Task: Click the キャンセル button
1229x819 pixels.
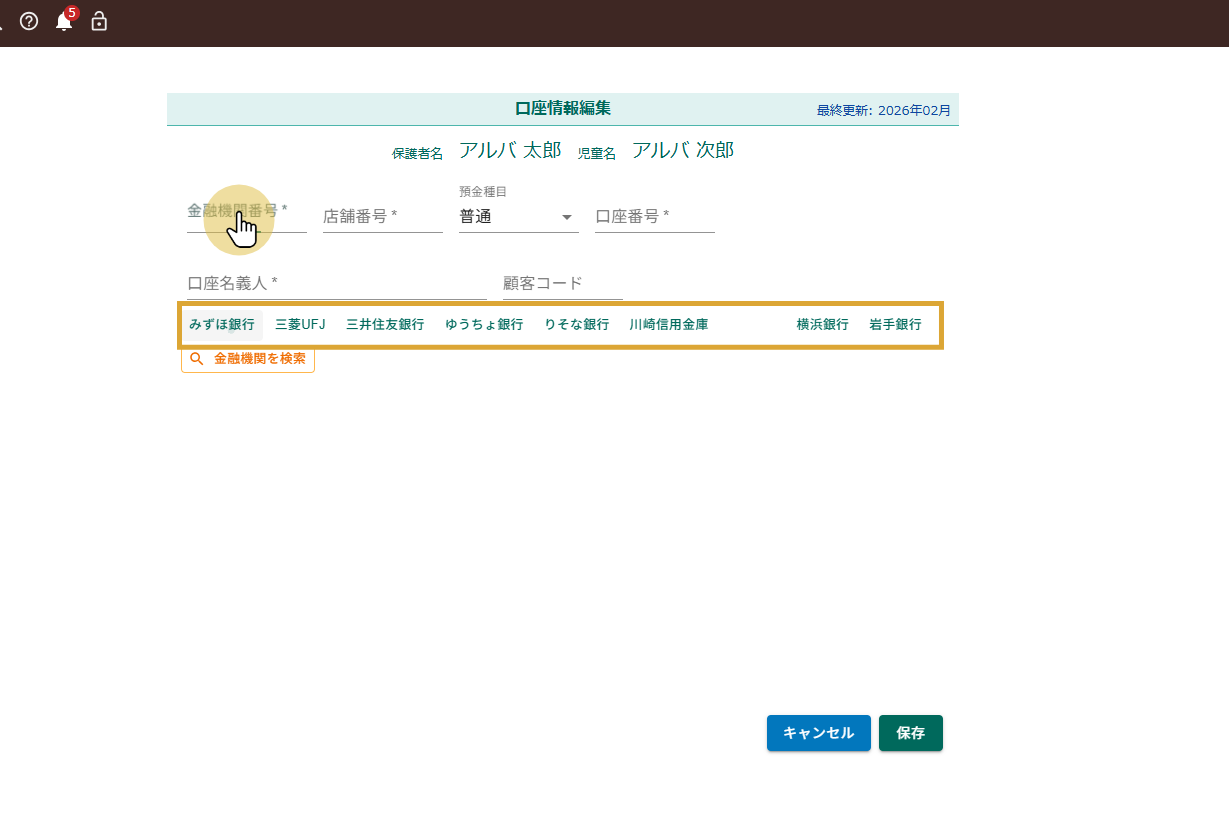Action: tap(818, 733)
